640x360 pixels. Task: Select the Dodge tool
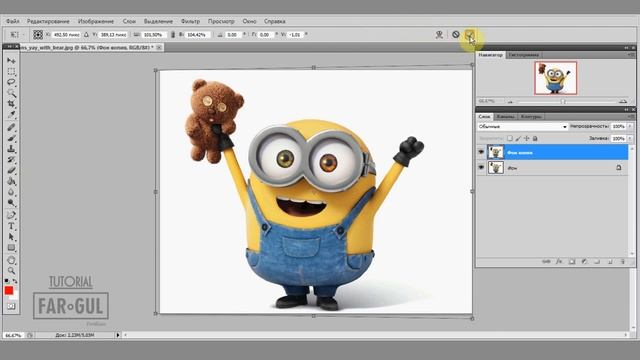(11, 202)
